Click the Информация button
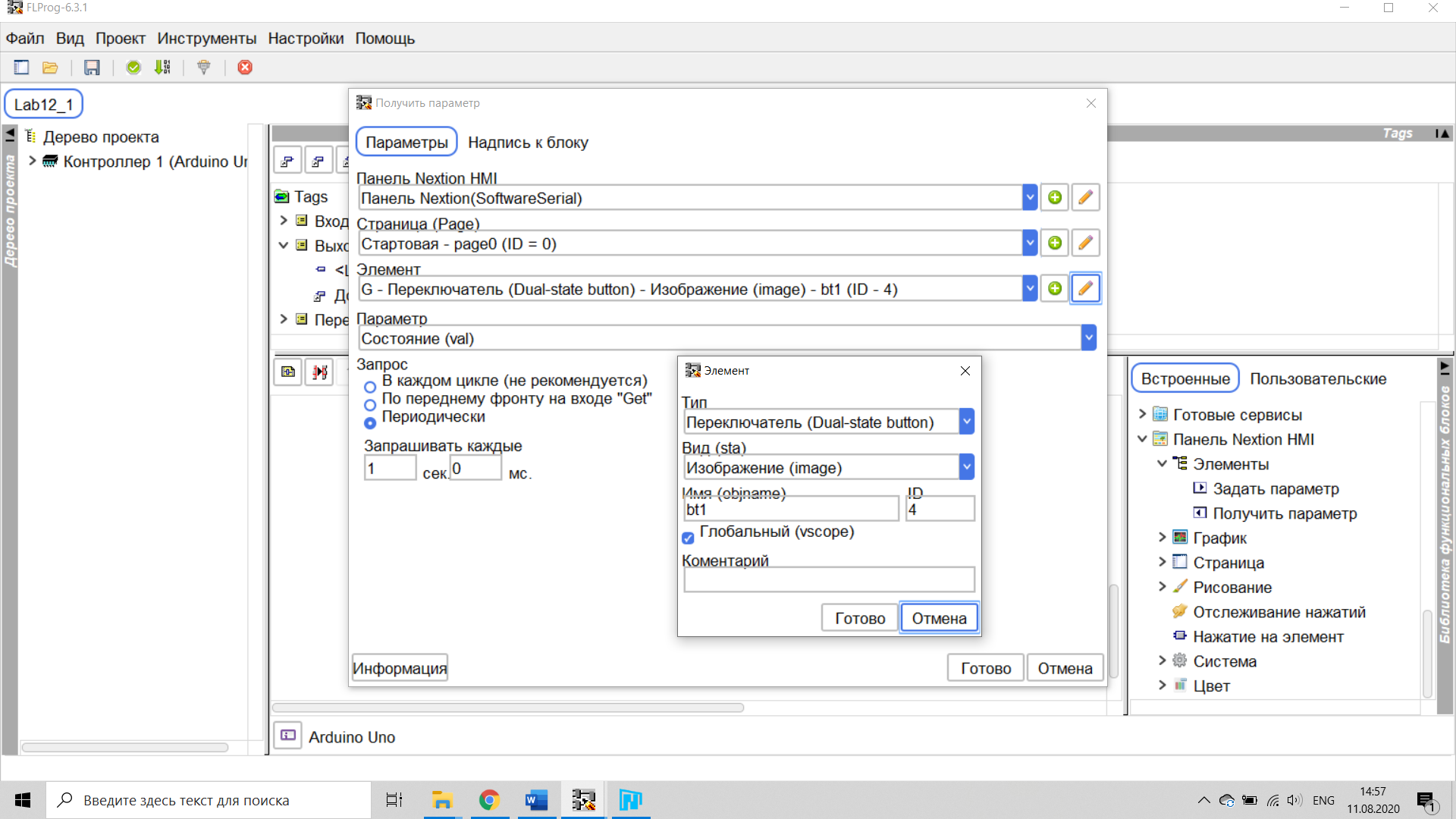 point(400,668)
